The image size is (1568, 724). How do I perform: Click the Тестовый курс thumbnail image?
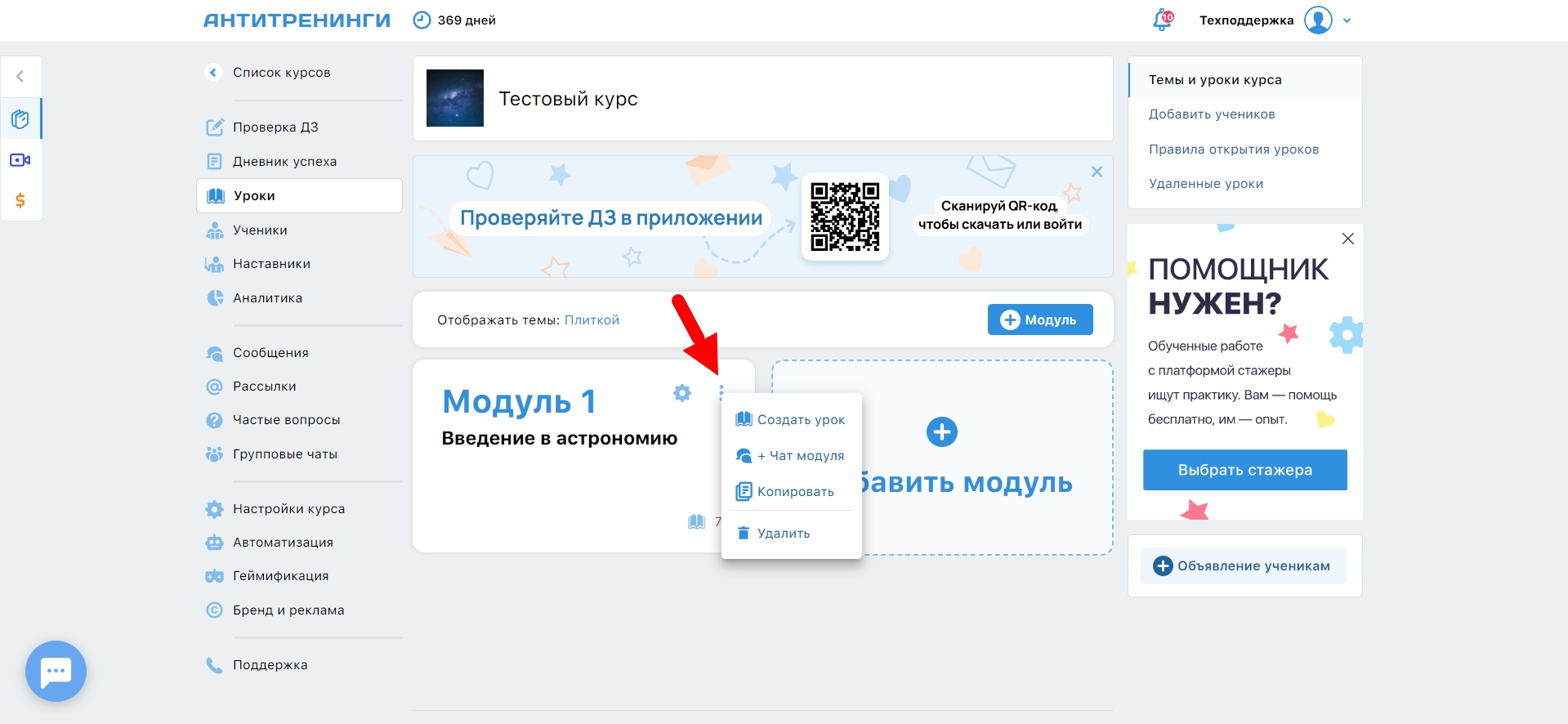pos(455,98)
